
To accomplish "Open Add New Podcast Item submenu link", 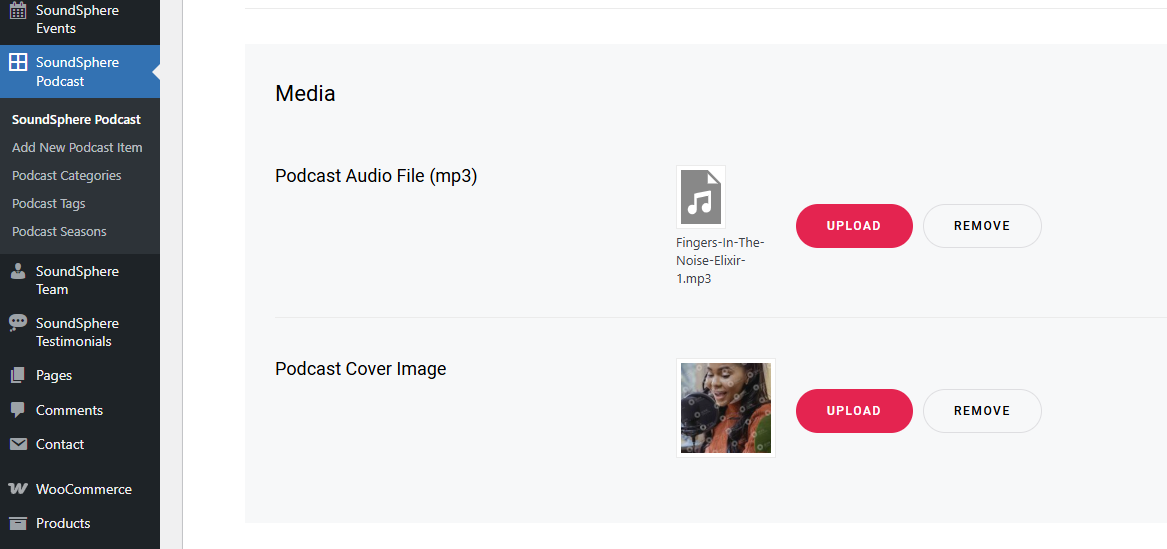I will (77, 147).
